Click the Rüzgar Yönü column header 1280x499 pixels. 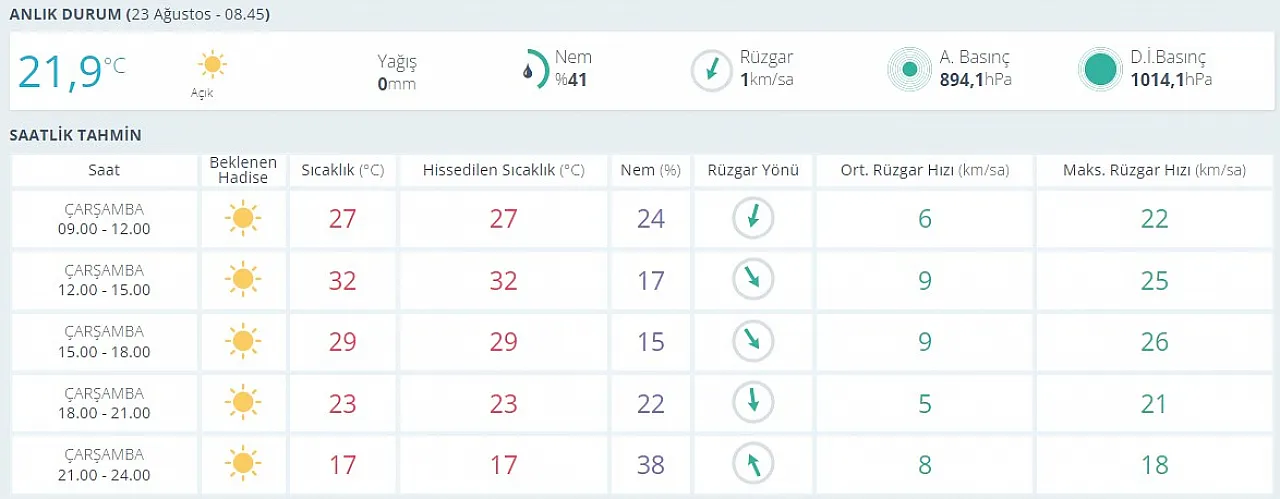[753, 170]
